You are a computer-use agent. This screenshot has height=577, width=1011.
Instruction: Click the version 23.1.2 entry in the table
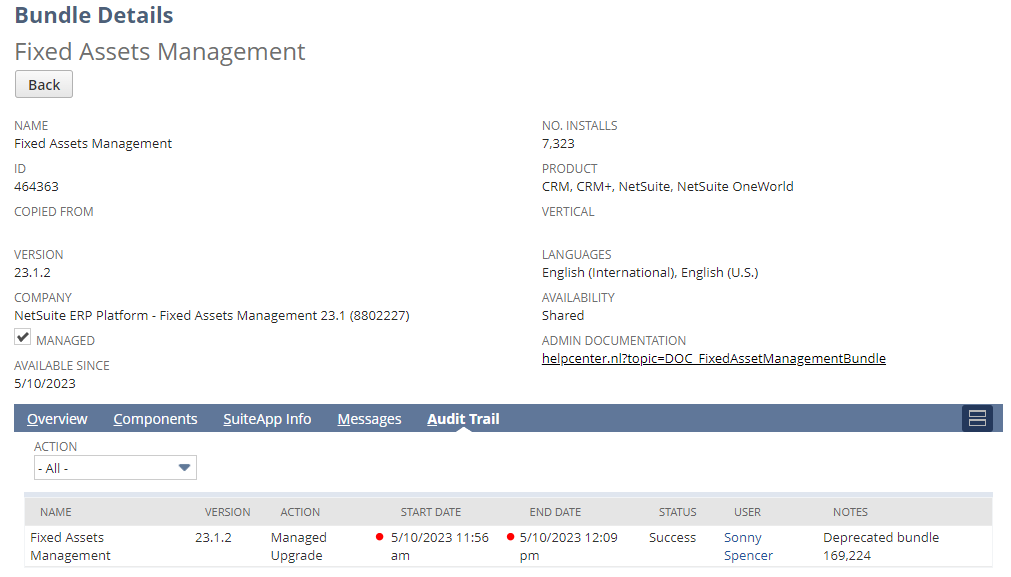(x=229, y=537)
